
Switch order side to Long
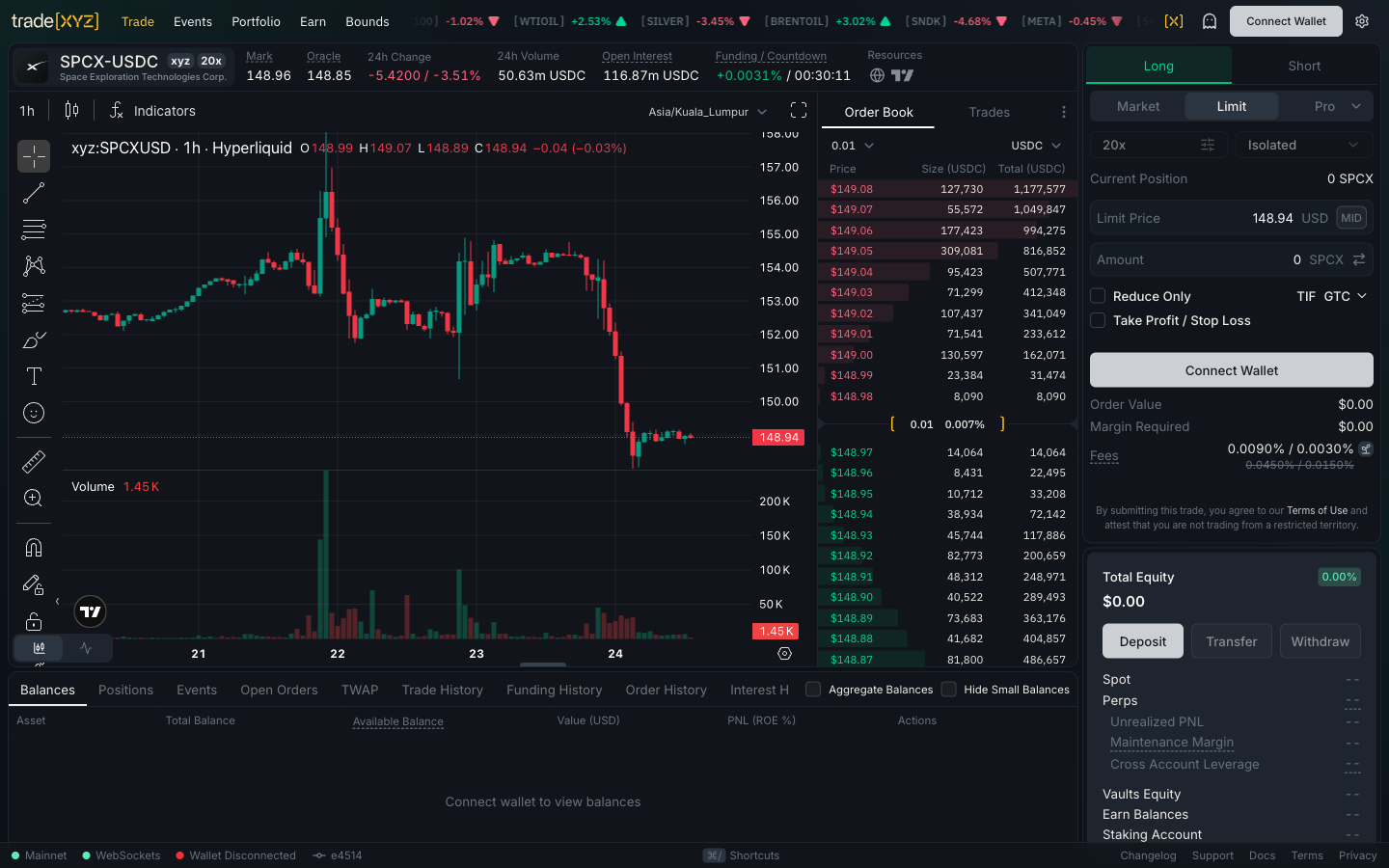coord(1158,66)
